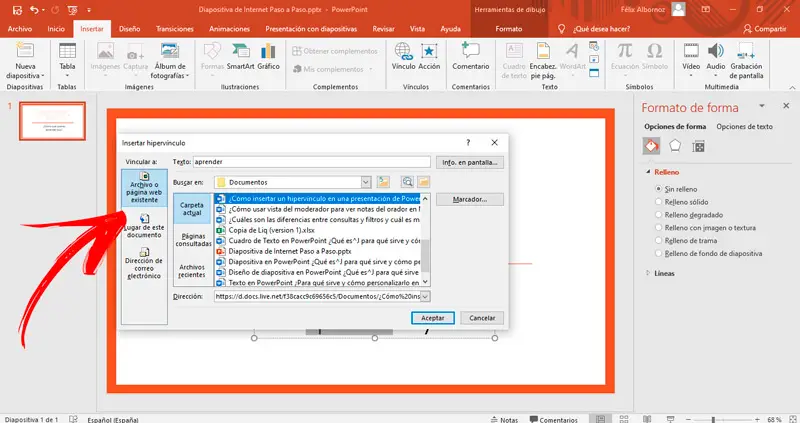Choose Carpeta actual view
This screenshot has width=800, height=423.
click(x=192, y=209)
